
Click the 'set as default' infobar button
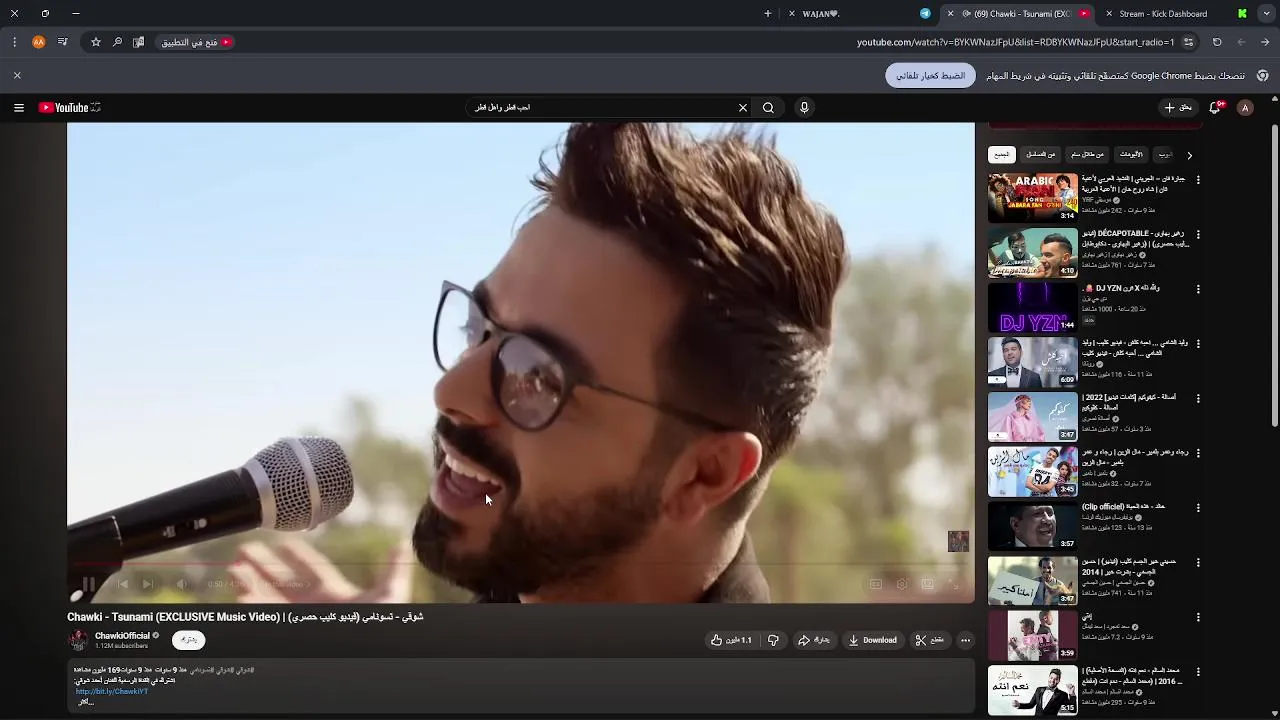(x=930, y=76)
